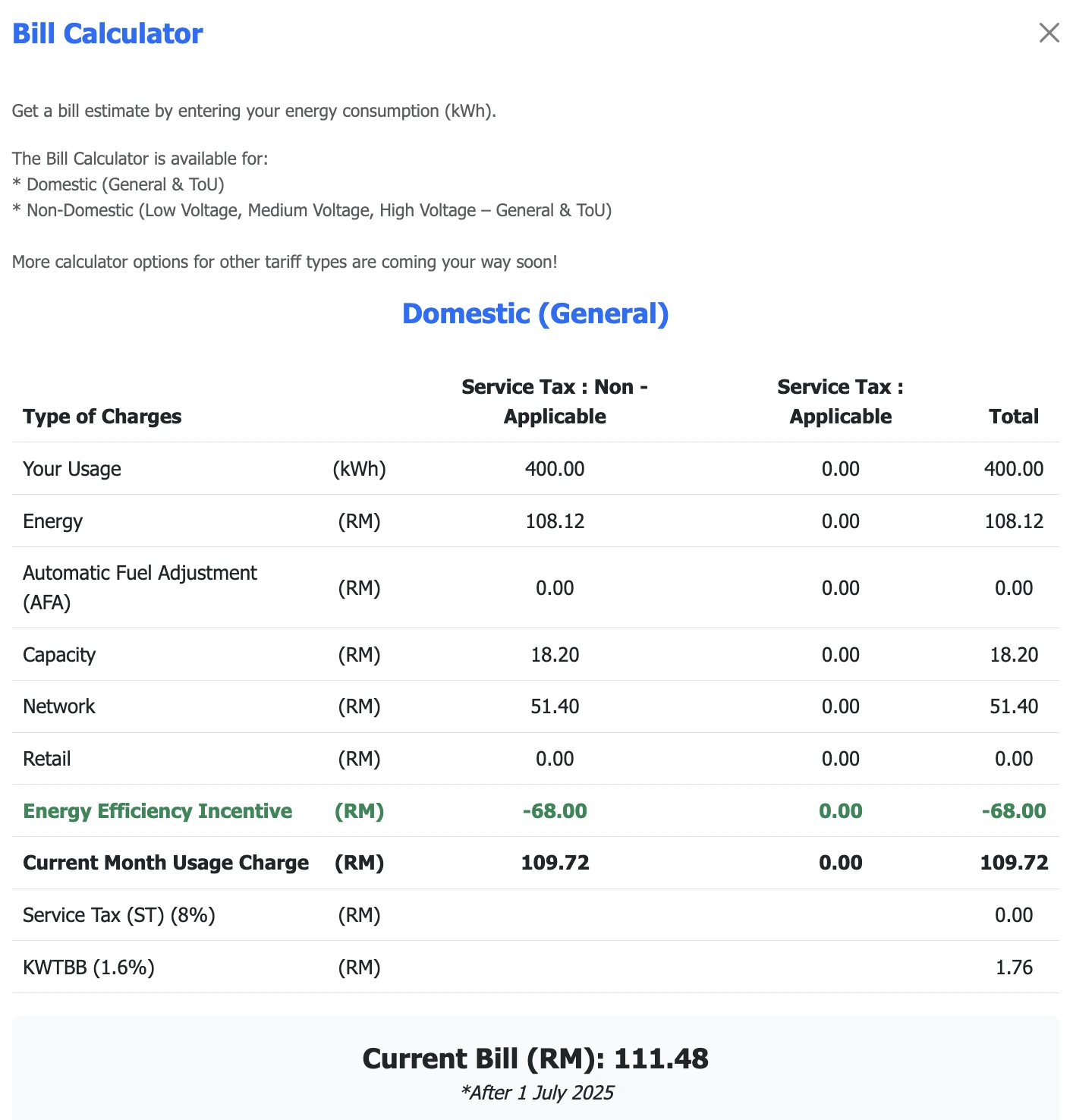Viewport: 1073px width, 1120px height.
Task: Click the Bill Calculator heading
Action: click(x=108, y=33)
